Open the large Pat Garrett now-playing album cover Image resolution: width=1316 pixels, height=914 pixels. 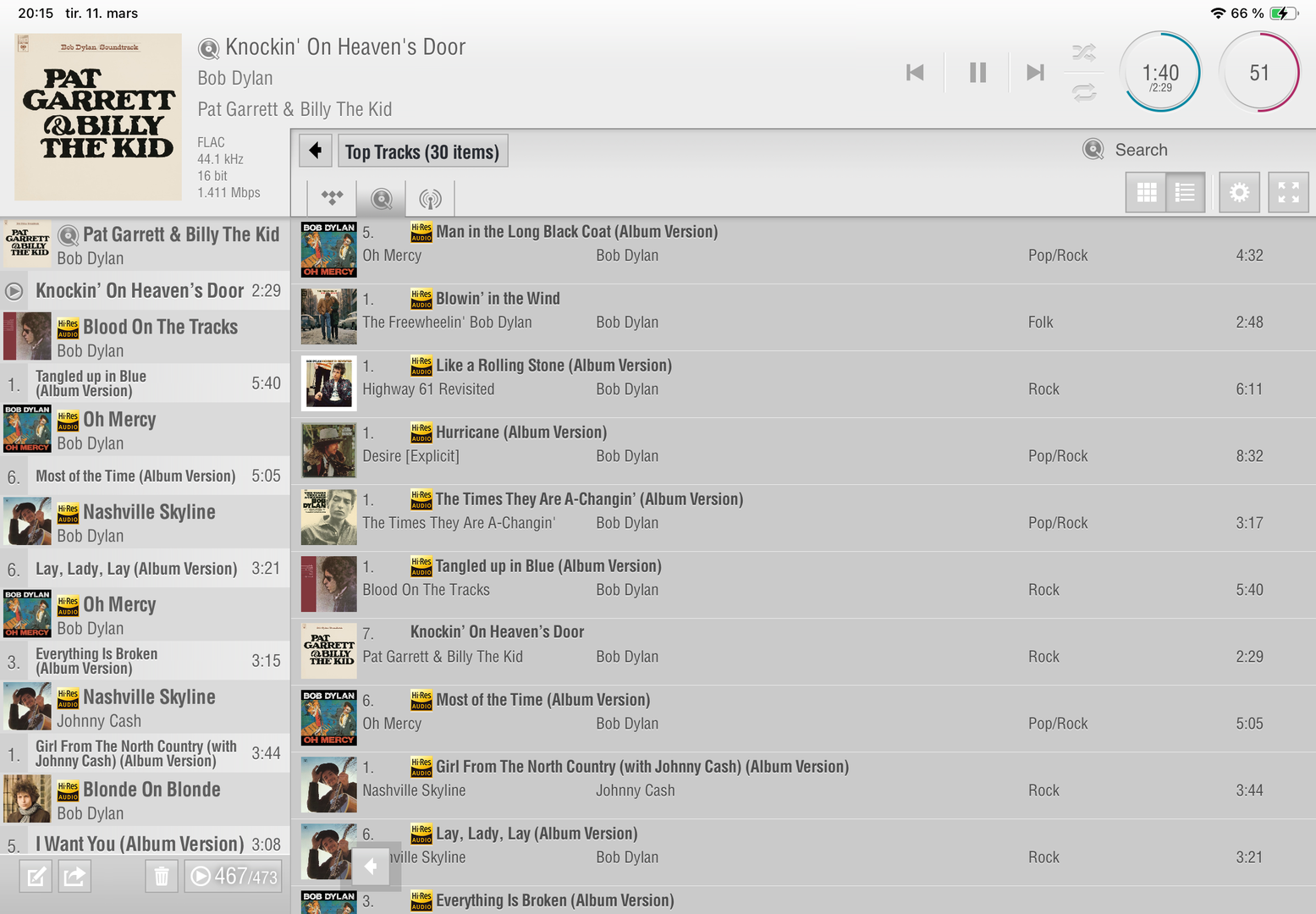point(98,117)
